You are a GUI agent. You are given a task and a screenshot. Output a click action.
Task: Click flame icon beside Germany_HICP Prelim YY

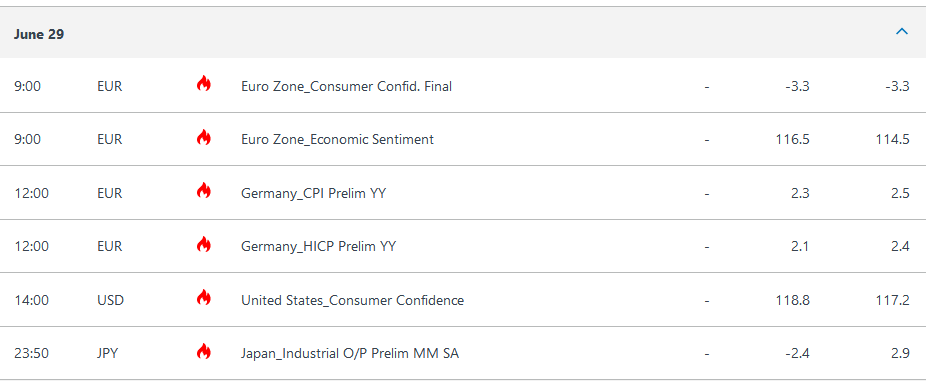coord(203,244)
